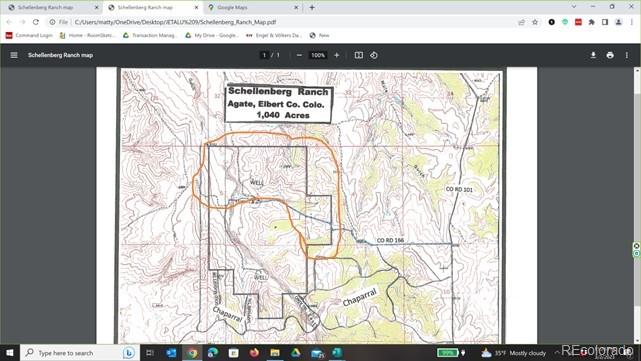The height and width of the screenshot is (361, 641).
Task: Close the Google Maps tab
Action: point(296,7)
